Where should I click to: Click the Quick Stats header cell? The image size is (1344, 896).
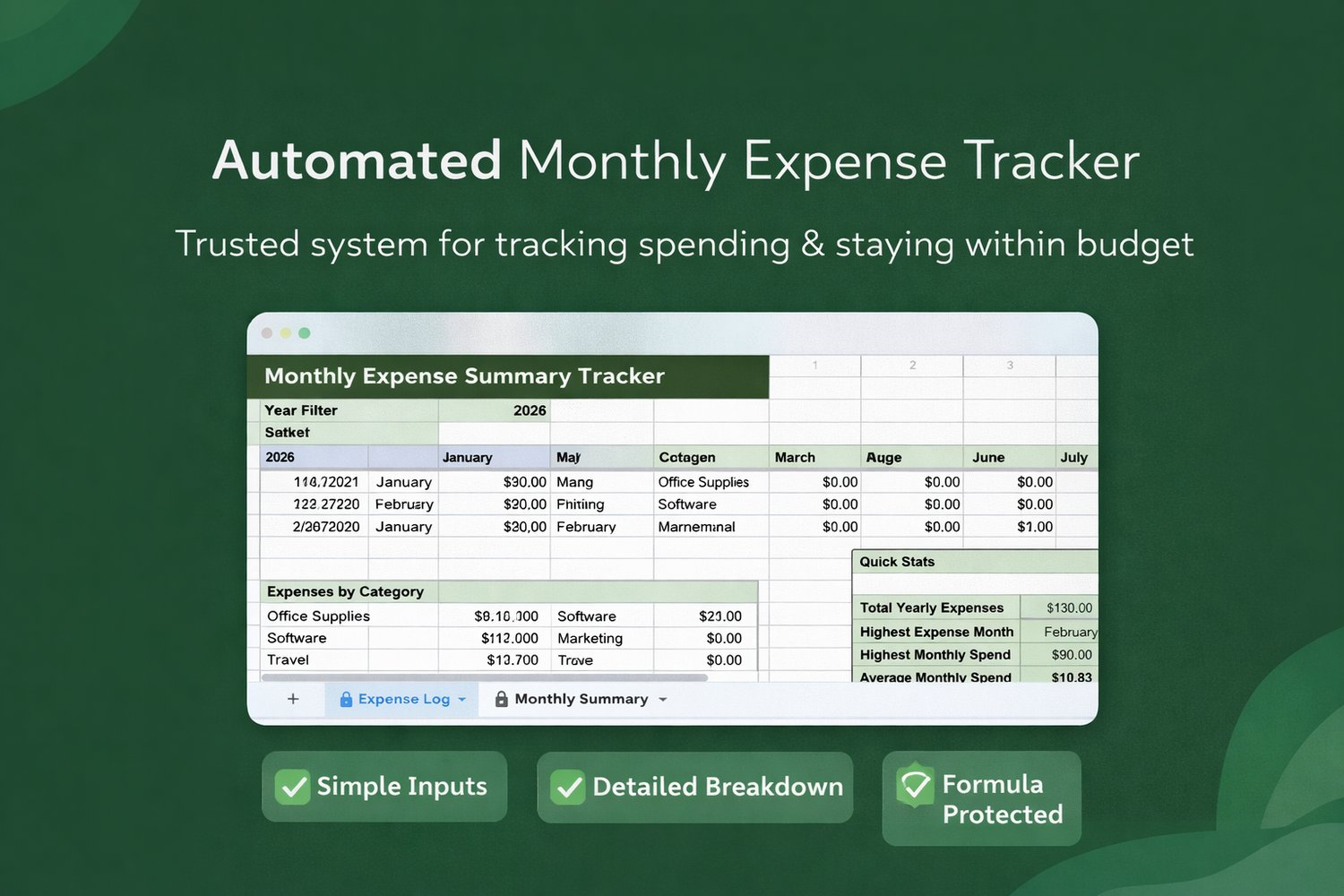(x=975, y=562)
